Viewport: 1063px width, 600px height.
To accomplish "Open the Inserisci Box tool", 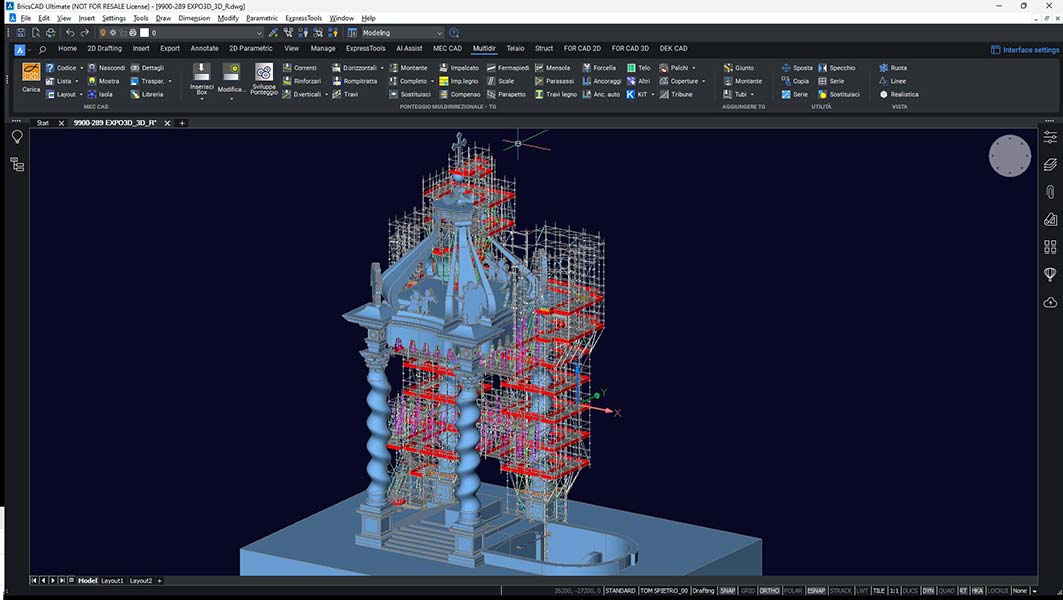I will [200, 76].
